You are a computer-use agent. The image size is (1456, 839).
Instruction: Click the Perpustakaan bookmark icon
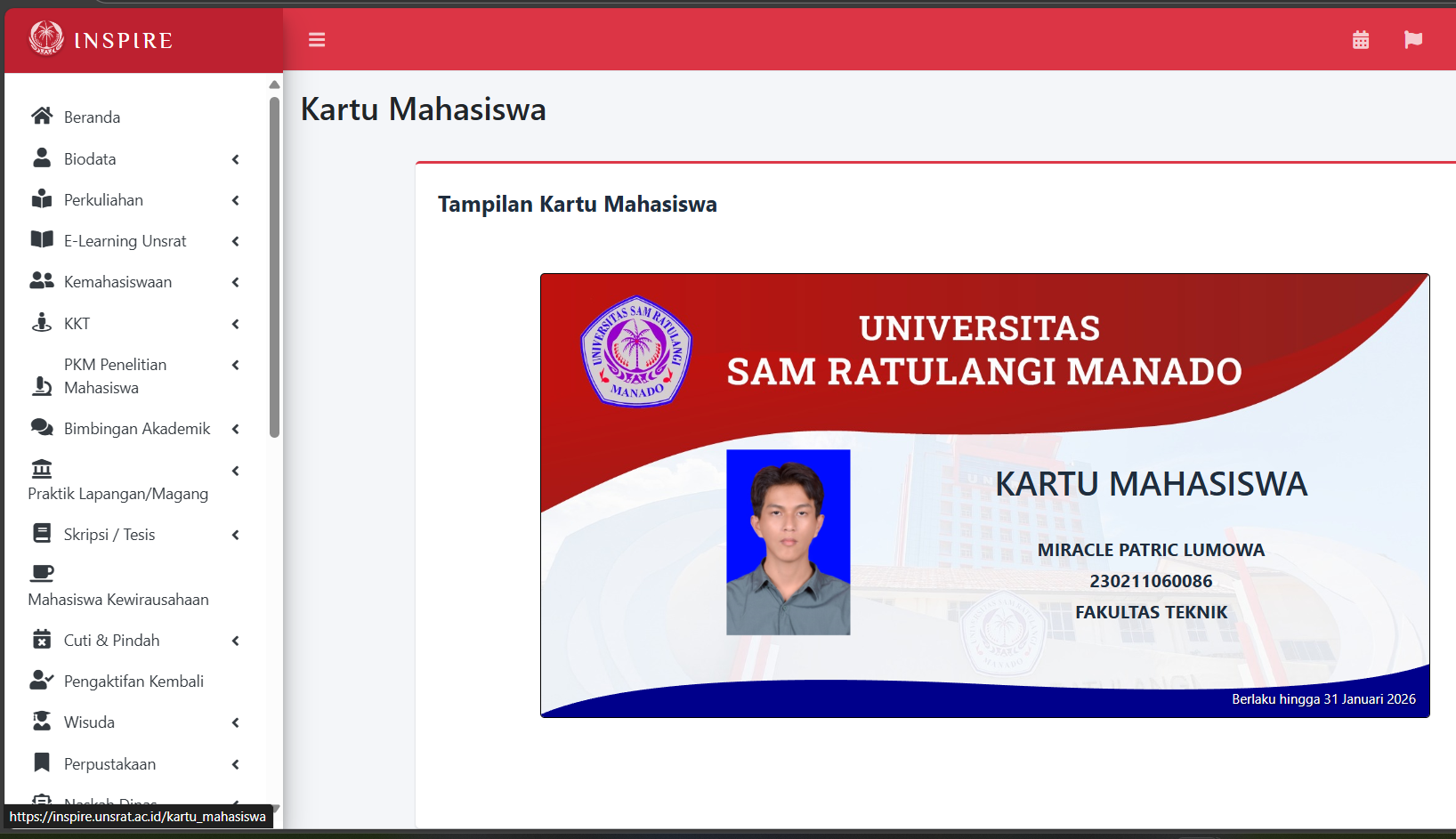42,762
